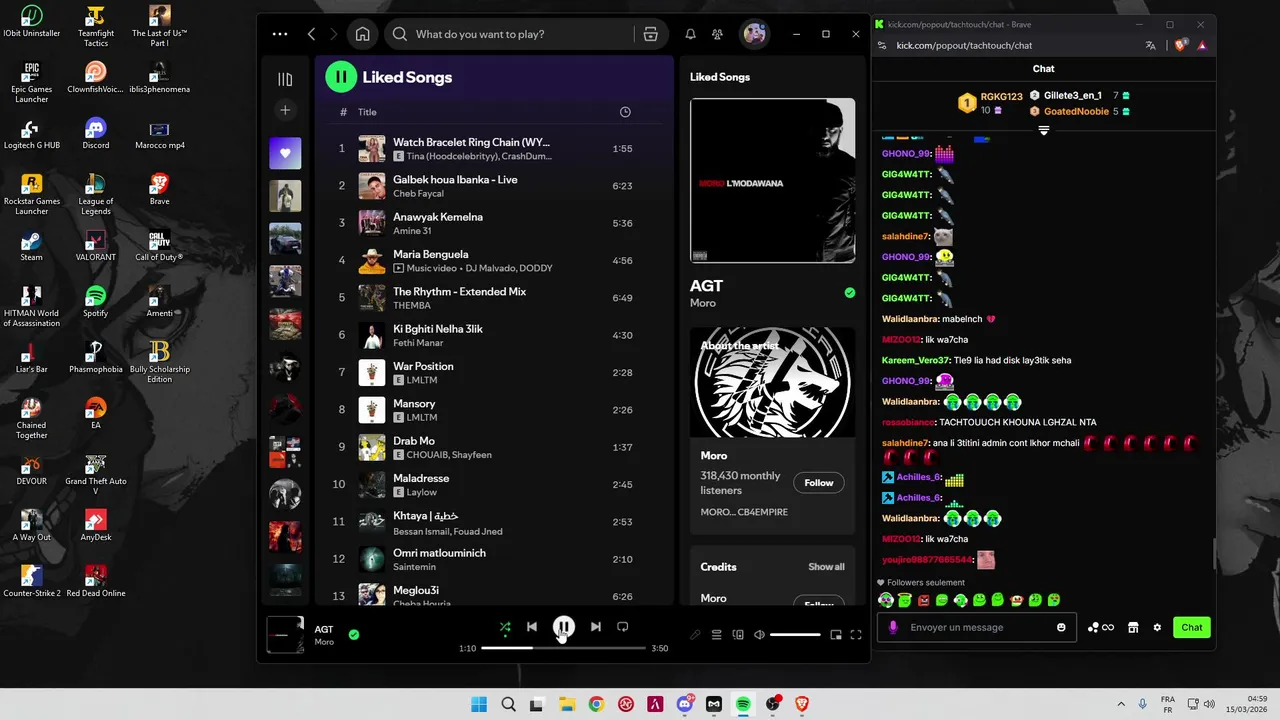Pause the AGT song in player bar

coord(564,627)
